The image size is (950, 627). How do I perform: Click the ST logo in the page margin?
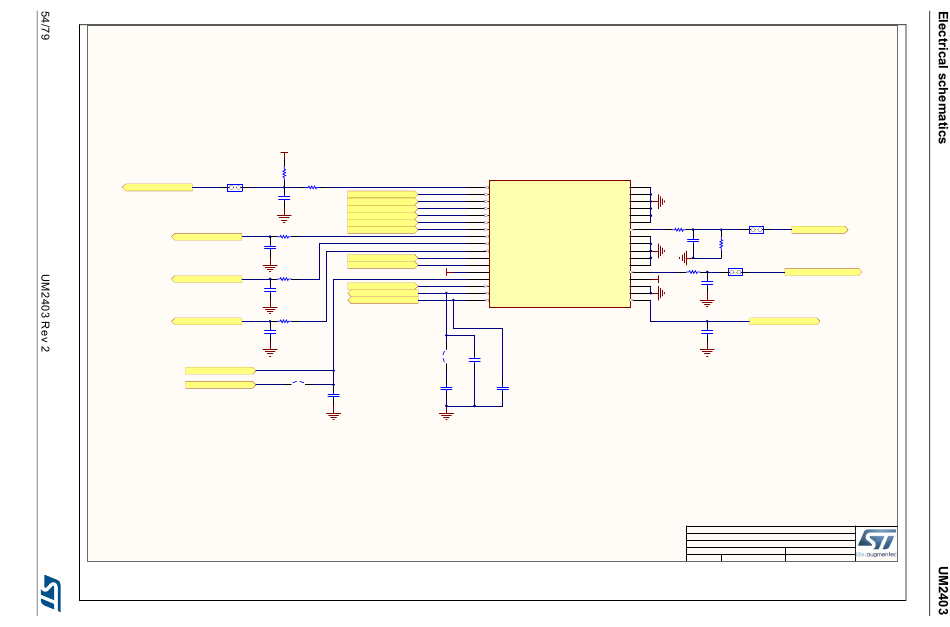(x=50, y=592)
